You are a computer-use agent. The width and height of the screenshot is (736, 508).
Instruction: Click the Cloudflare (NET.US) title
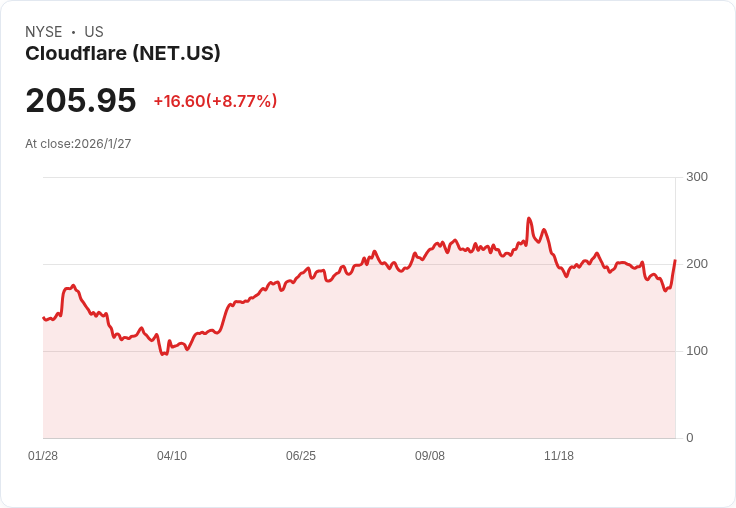(x=123, y=54)
